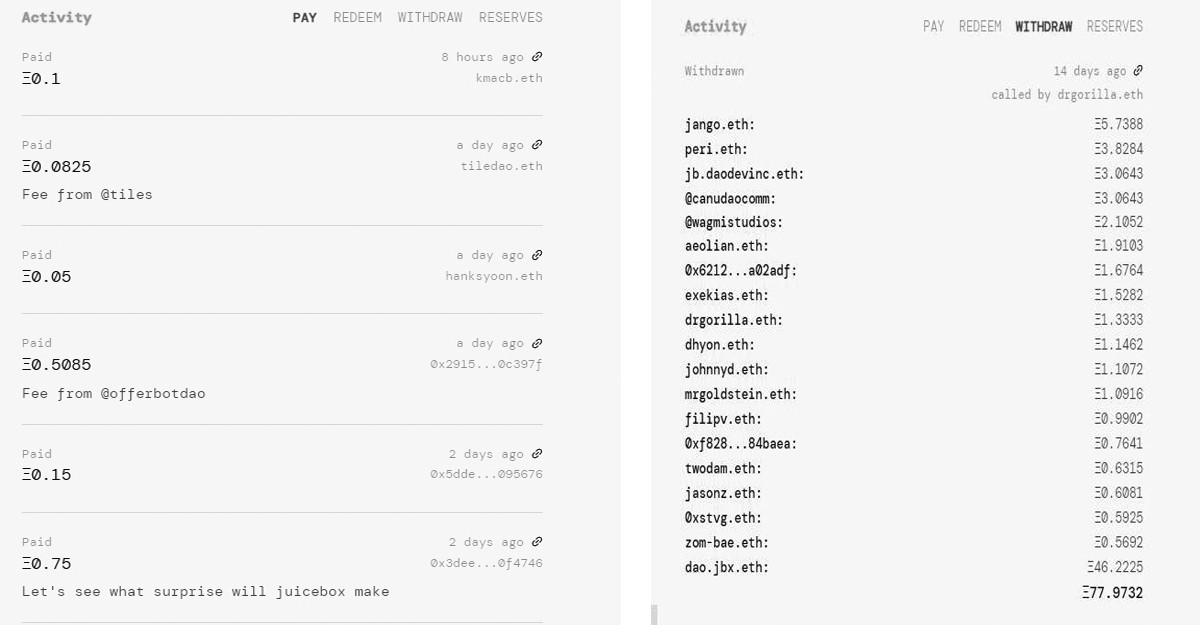Click link icon on Ξ0.75 payment
This screenshot has width=1200, height=625.
tap(537, 542)
